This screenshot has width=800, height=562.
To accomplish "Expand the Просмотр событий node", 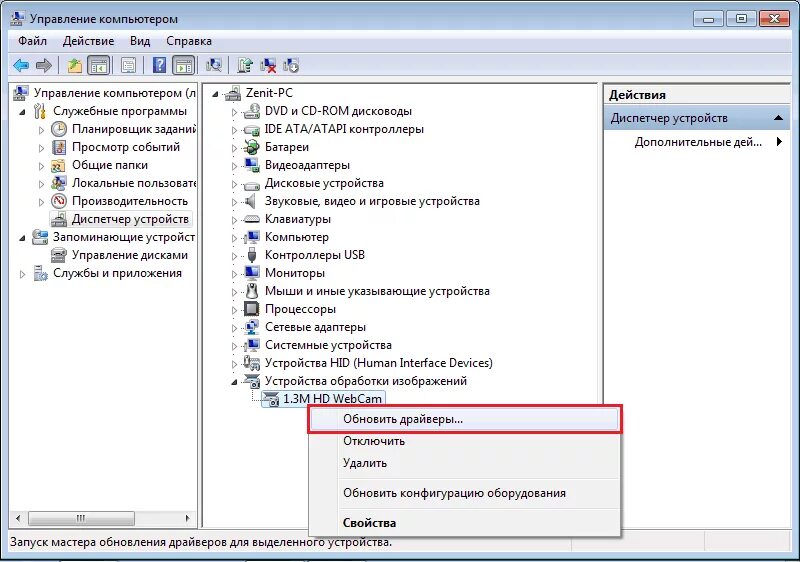I will click(x=41, y=148).
